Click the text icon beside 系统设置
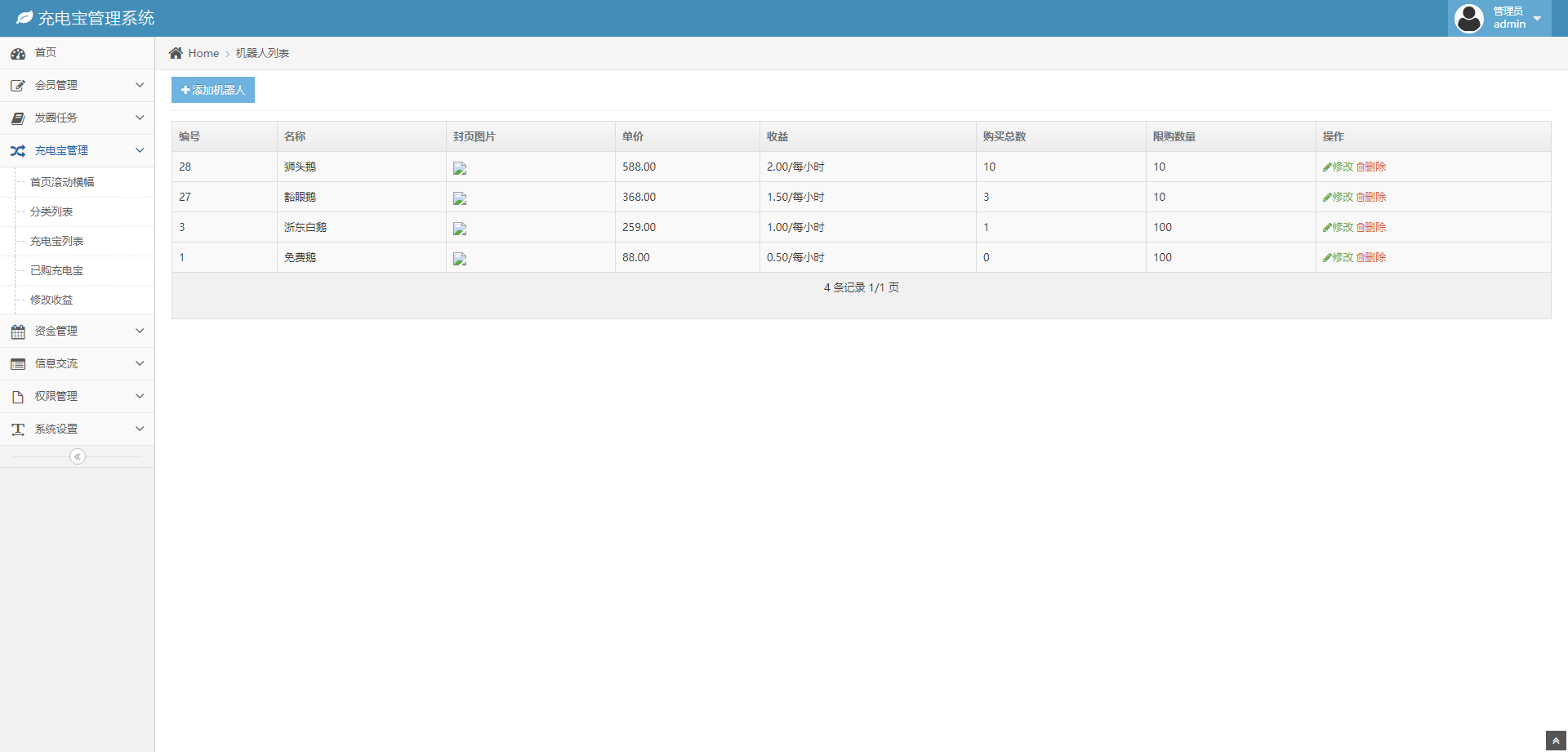This screenshot has width=1568, height=752. (18, 429)
